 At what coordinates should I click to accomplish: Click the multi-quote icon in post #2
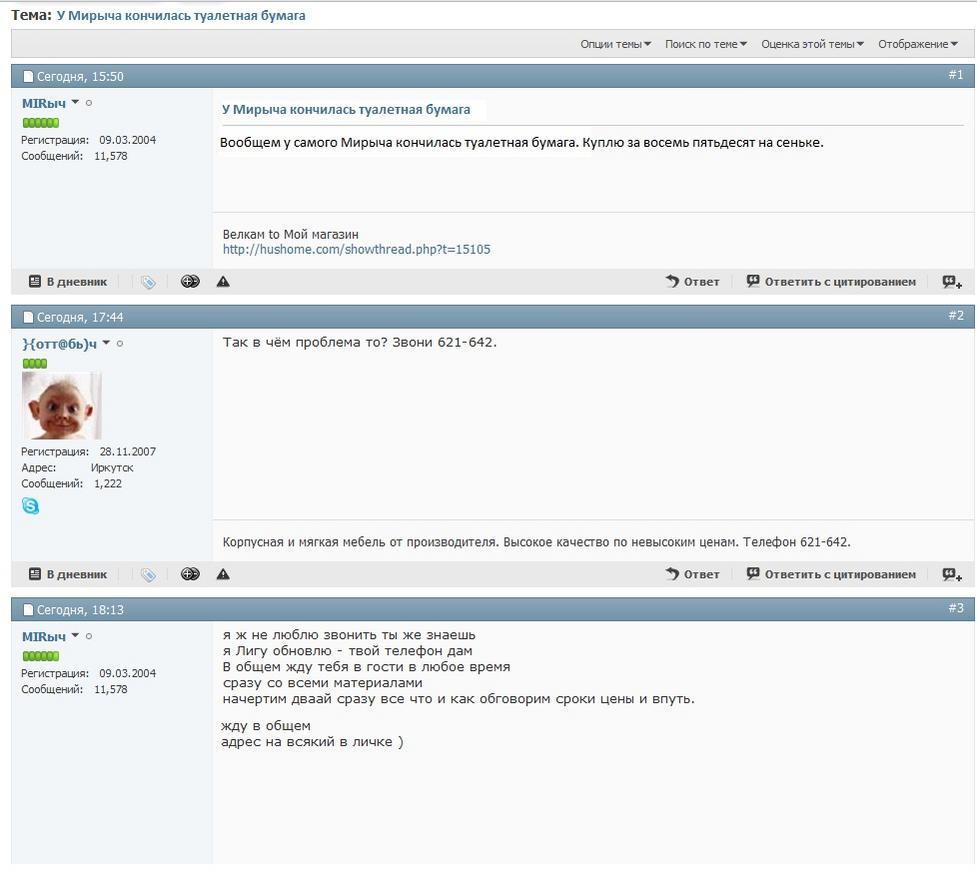[952, 574]
